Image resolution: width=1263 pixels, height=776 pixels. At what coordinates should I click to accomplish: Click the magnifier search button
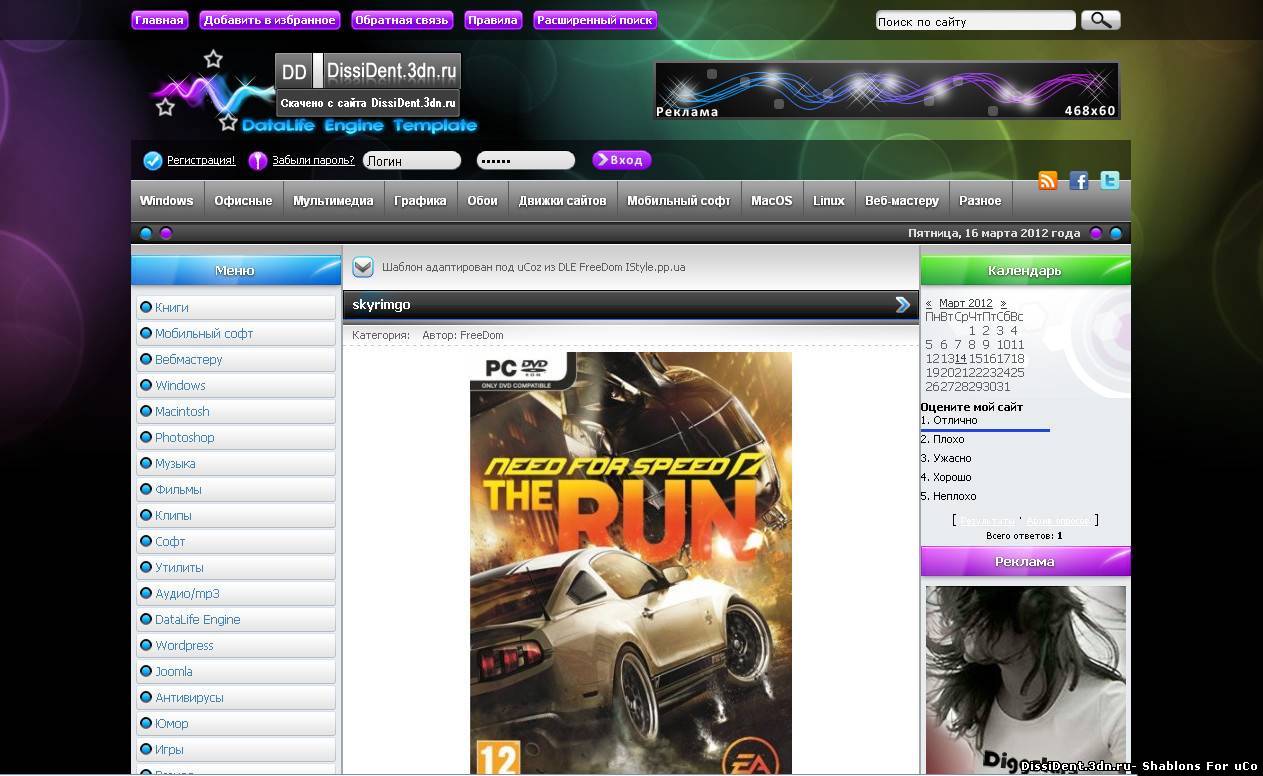[1100, 20]
